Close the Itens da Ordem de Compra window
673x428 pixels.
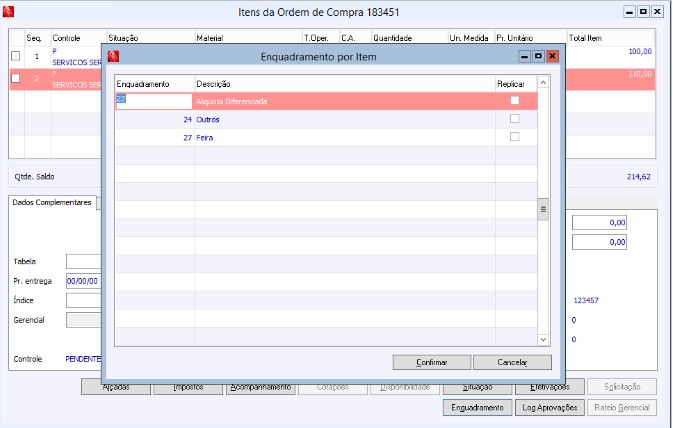[657, 12]
